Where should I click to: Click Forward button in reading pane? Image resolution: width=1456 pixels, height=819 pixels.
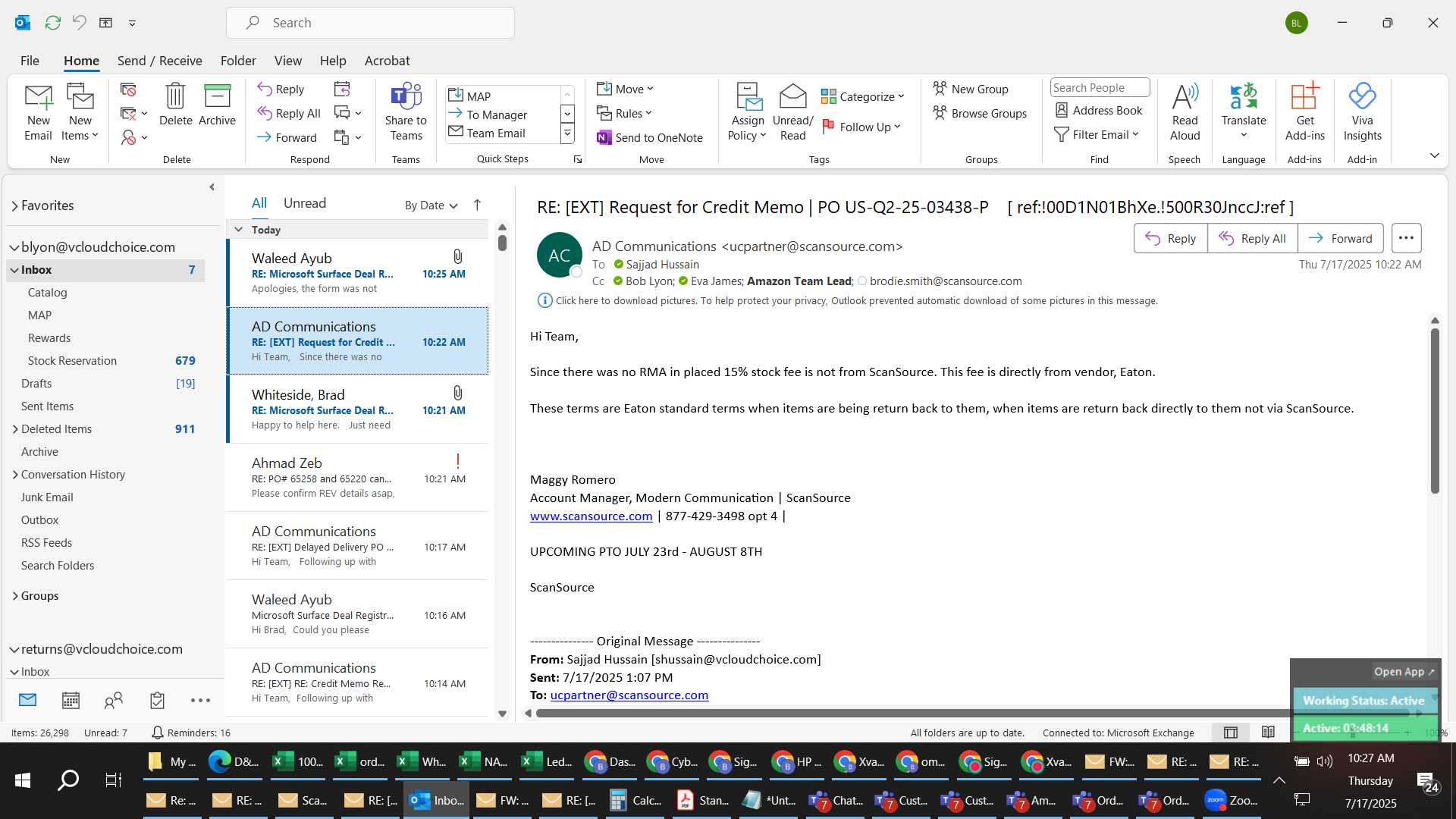pos(1340,238)
